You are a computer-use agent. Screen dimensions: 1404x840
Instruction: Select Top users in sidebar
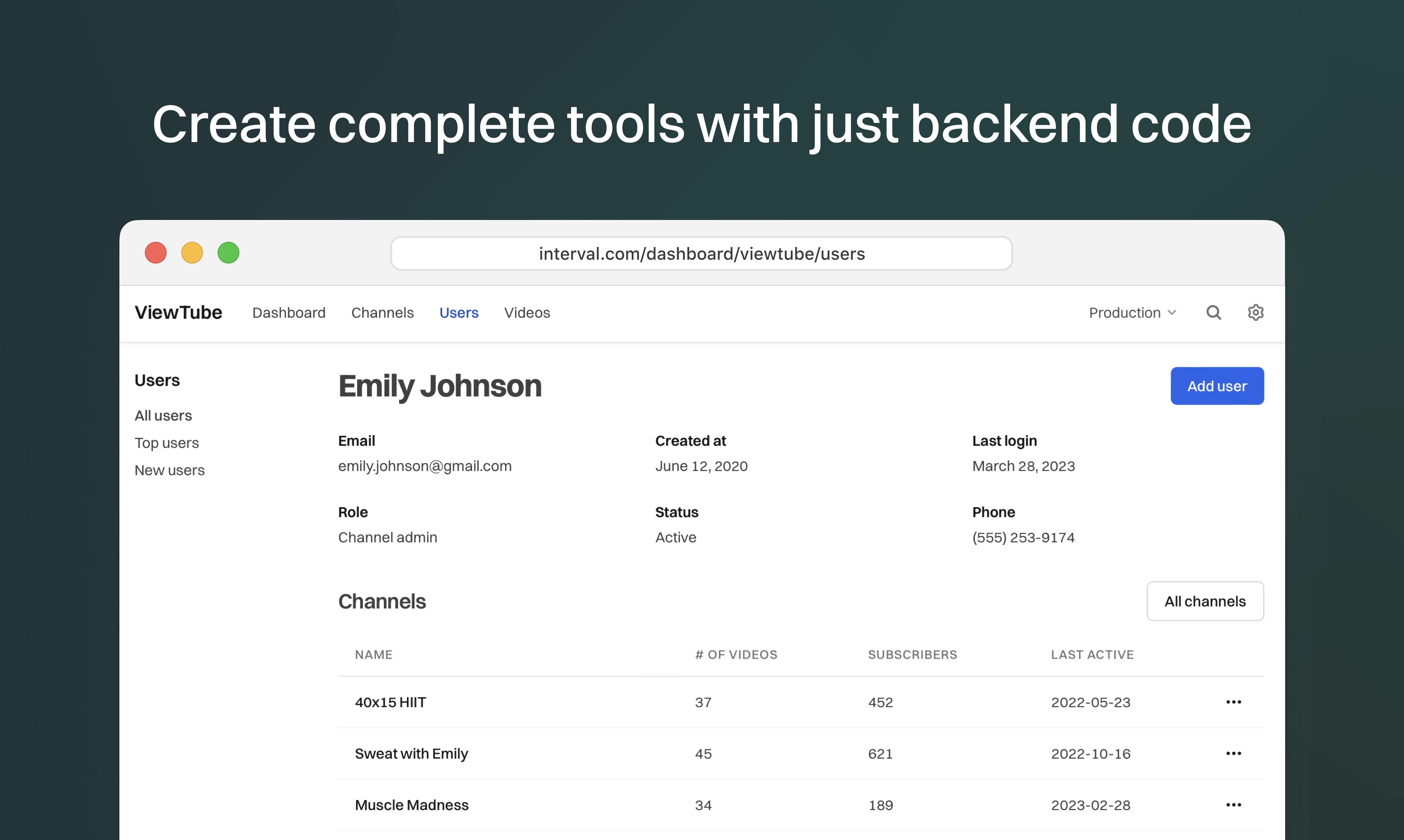pyautogui.click(x=166, y=443)
